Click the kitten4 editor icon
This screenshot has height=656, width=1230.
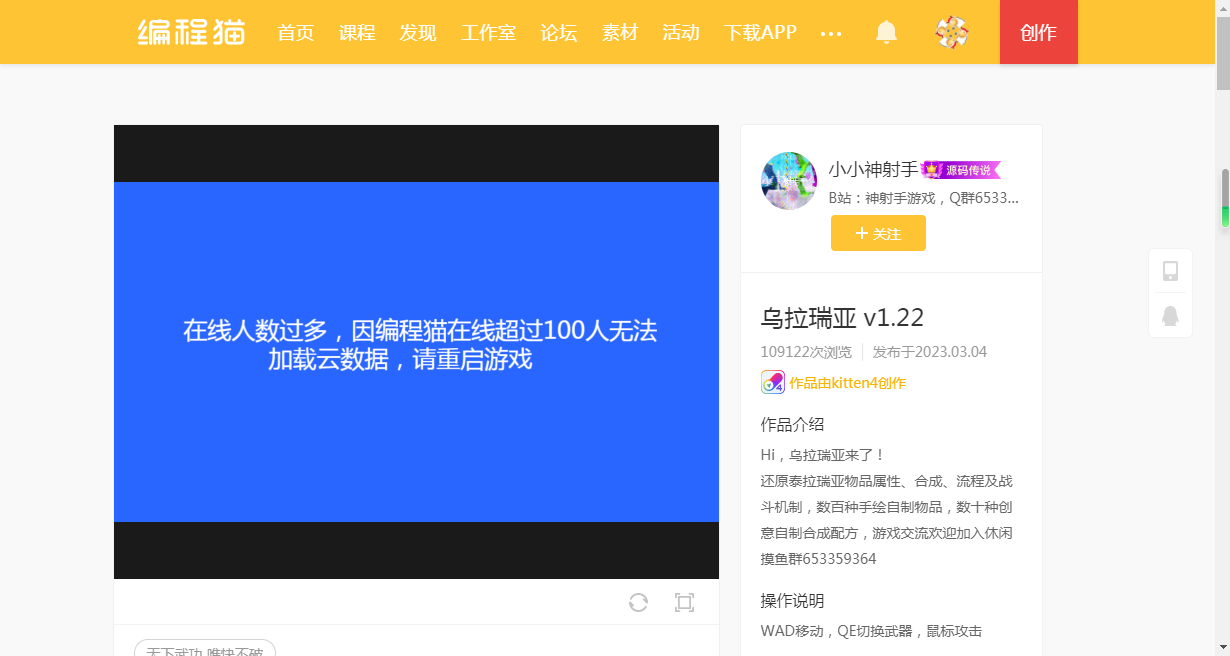[x=773, y=382]
